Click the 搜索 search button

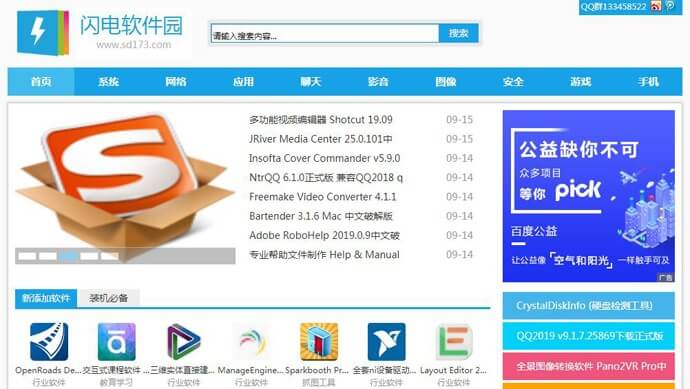[459, 33]
